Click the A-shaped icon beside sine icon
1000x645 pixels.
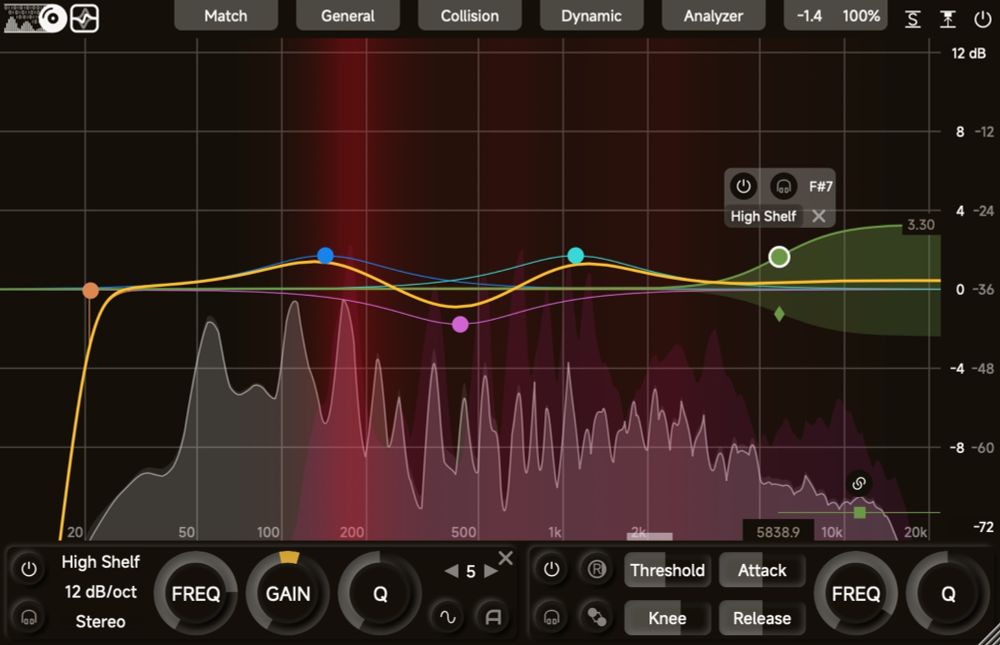(x=493, y=616)
